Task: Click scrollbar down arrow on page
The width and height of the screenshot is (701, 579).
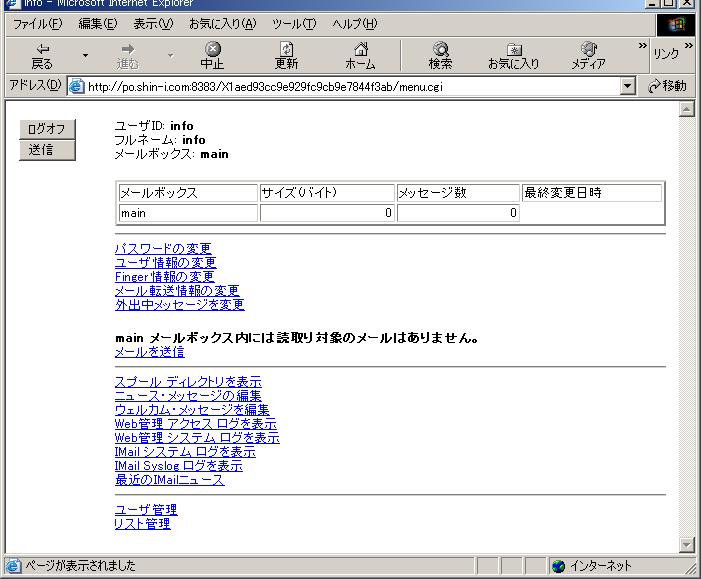Action: (686, 545)
